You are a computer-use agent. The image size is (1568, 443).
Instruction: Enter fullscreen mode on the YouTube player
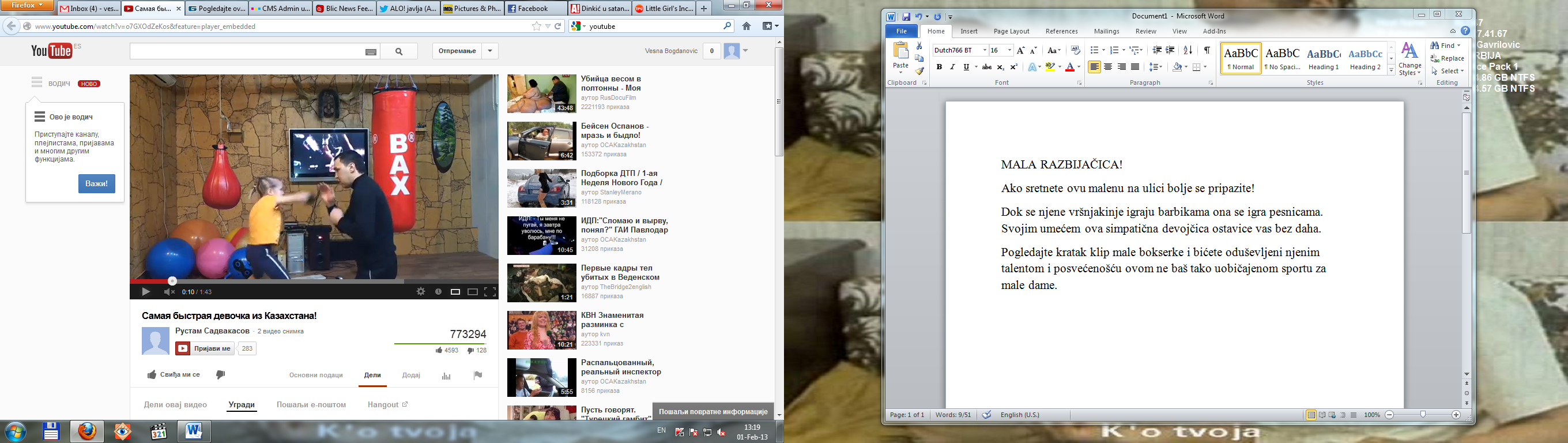(490, 292)
